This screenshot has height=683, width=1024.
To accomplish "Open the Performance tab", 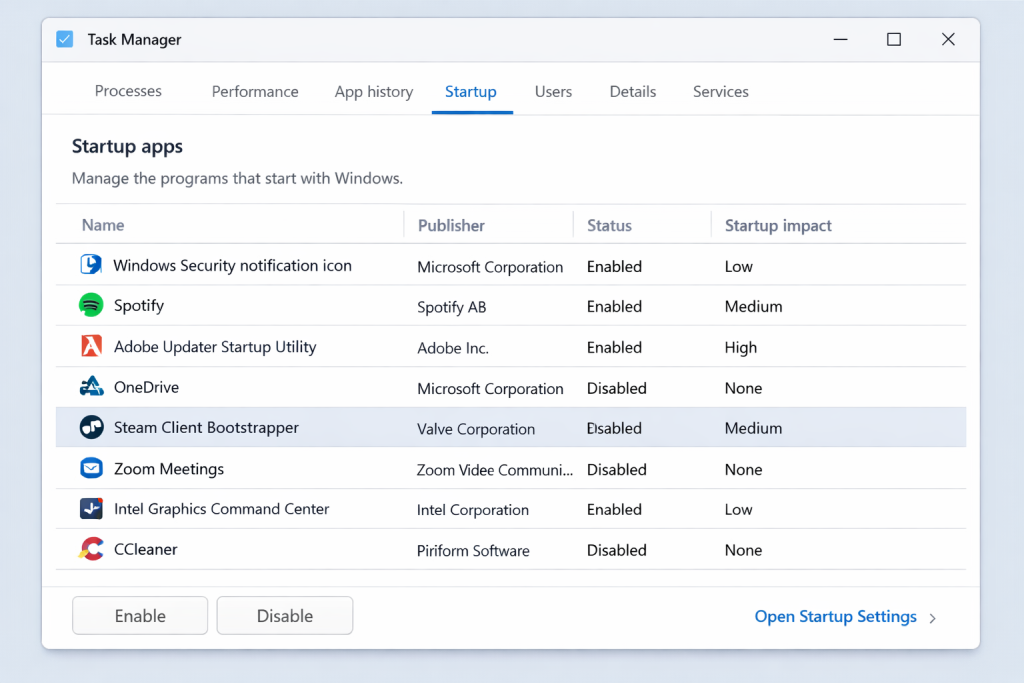I will coord(255,91).
